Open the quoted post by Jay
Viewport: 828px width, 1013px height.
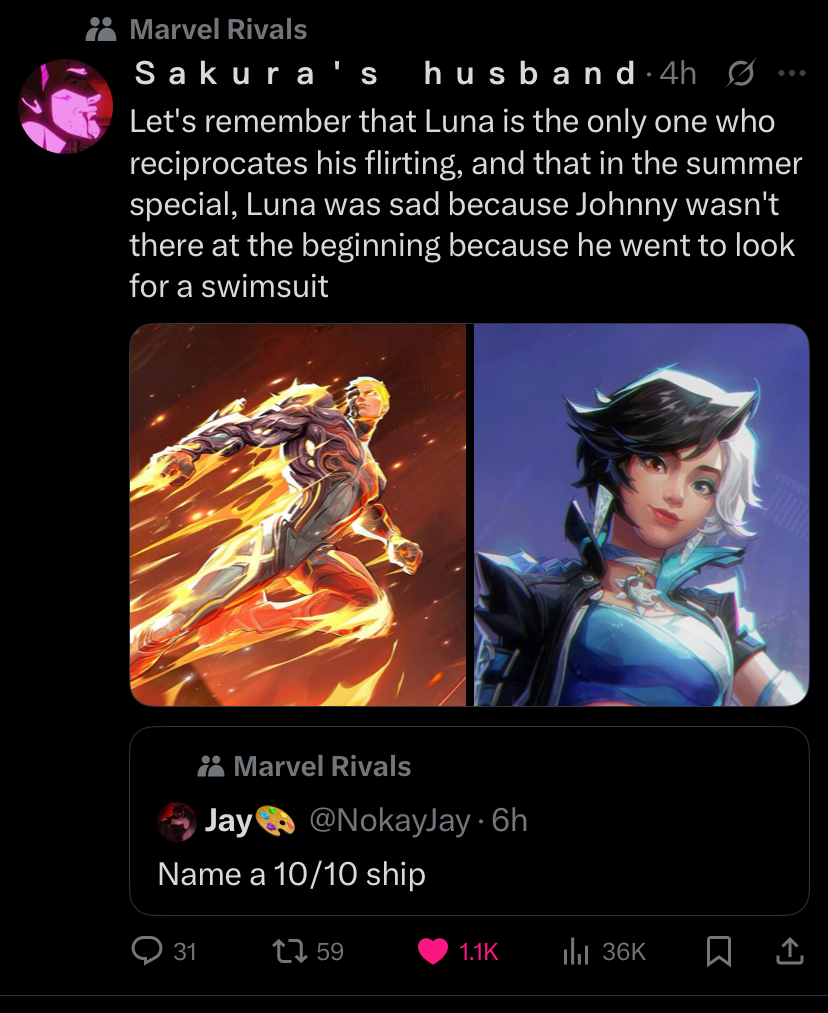(x=469, y=820)
